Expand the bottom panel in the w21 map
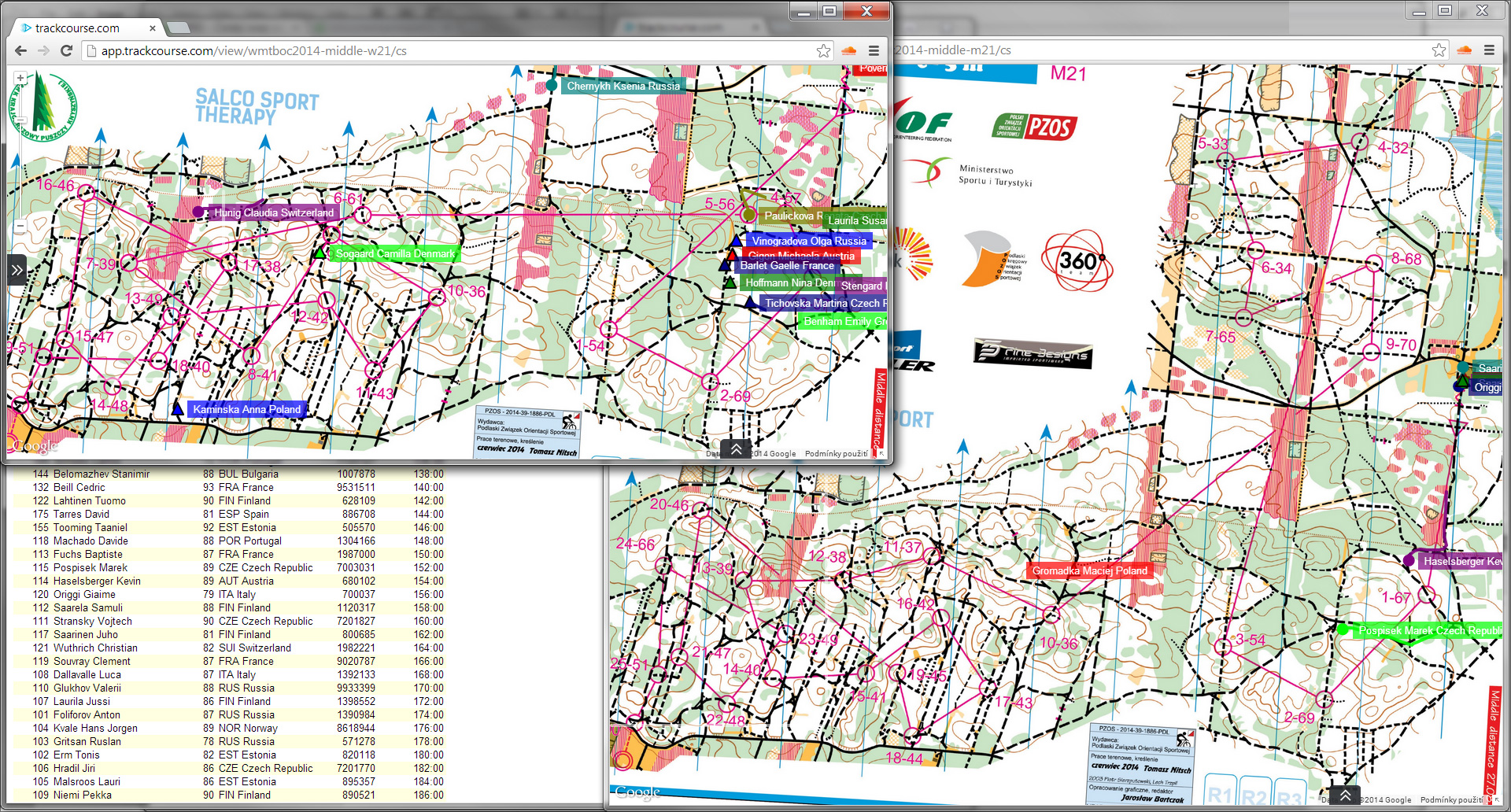 click(735, 448)
